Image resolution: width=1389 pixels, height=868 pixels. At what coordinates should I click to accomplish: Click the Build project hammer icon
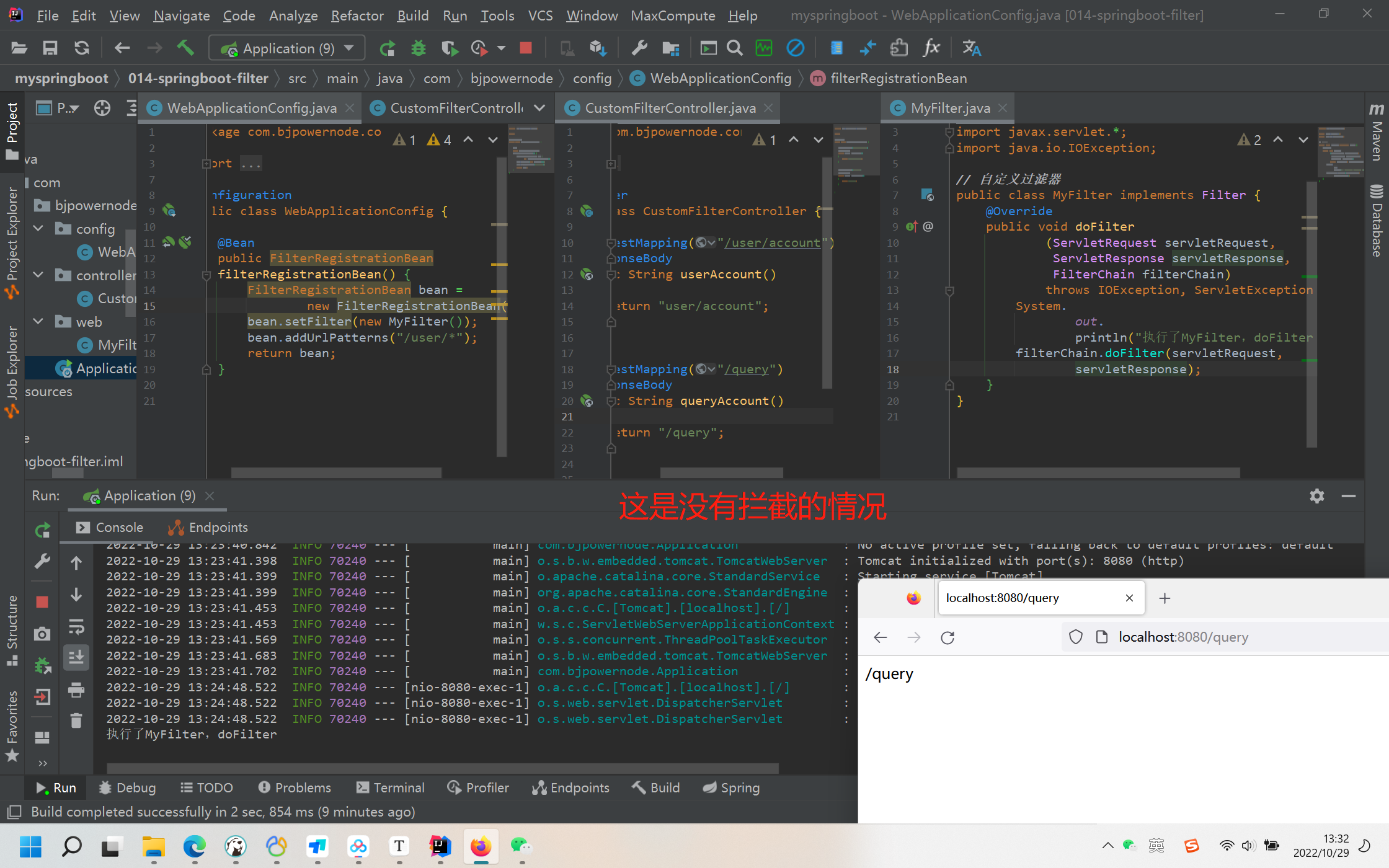185,48
